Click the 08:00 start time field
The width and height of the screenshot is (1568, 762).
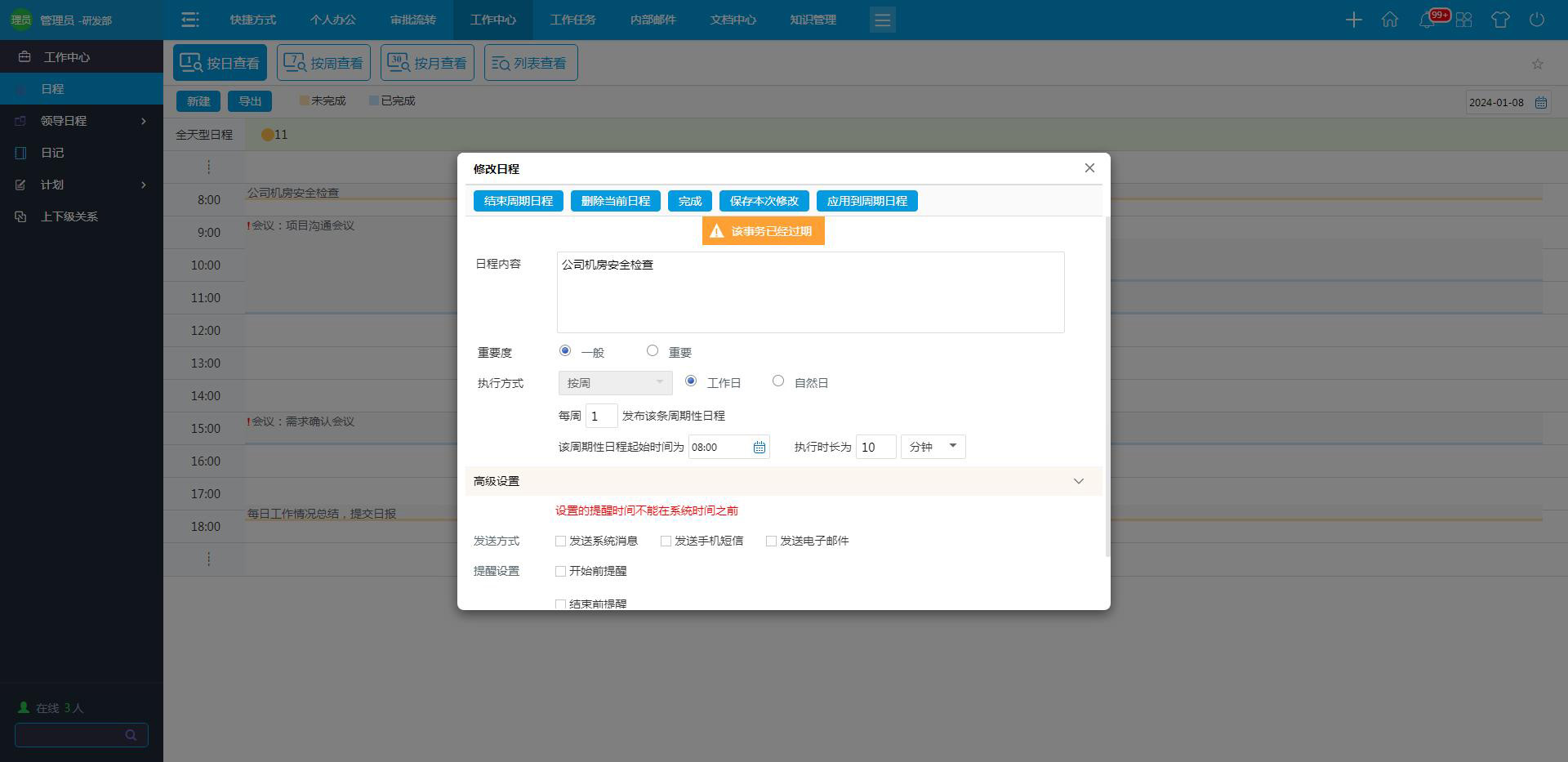click(x=720, y=447)
